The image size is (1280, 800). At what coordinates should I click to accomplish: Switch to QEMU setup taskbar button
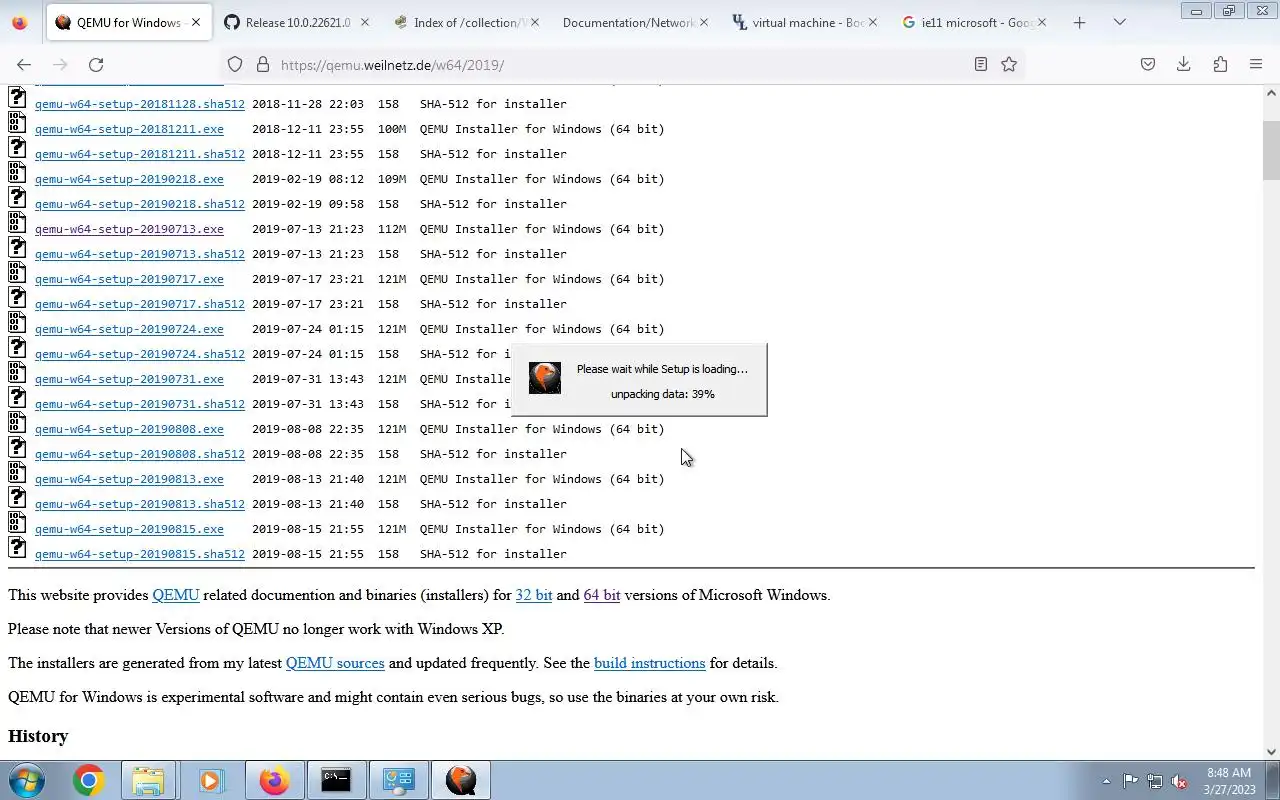pos(461,780)
